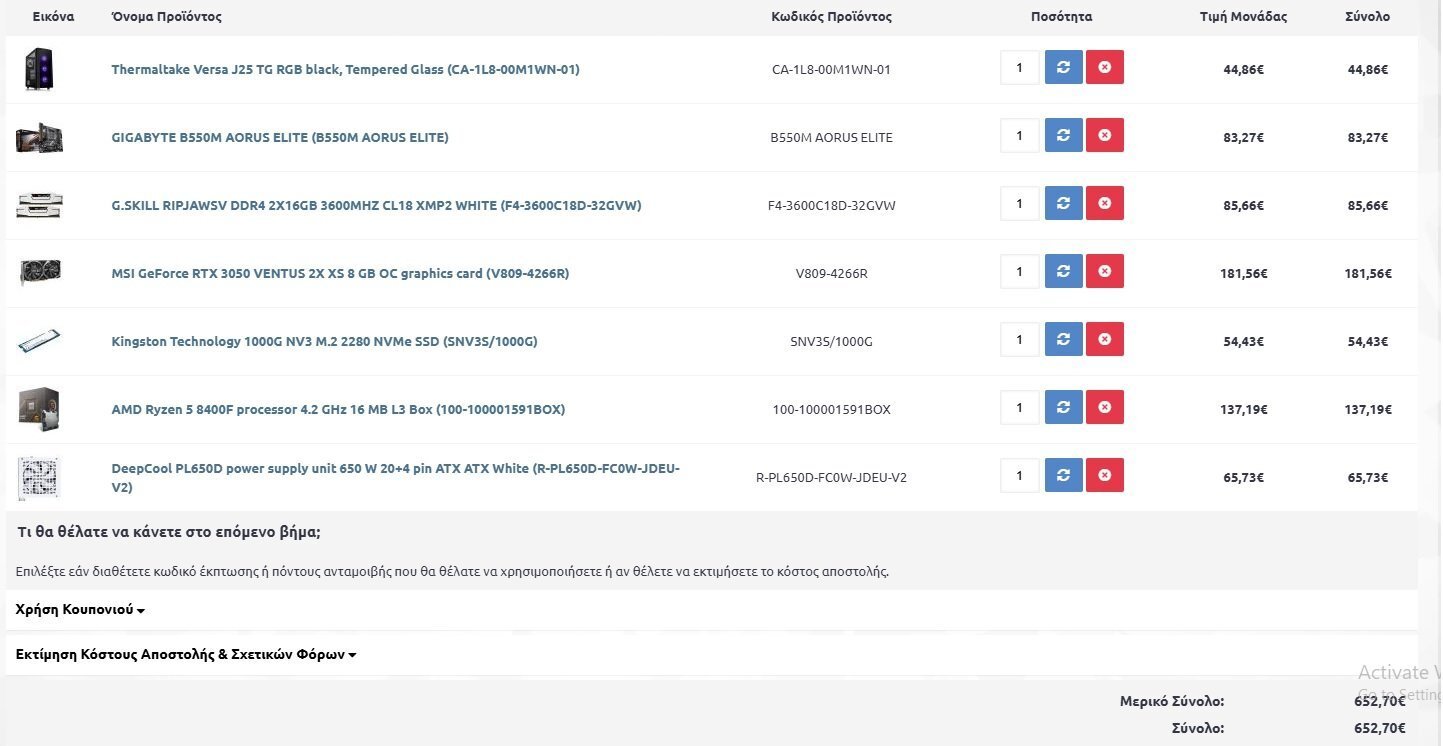The image size is (1443, 746).
Task: Edit quantity field for AMD Ryzen 5 8400F
Action: tap(1020, 407)
